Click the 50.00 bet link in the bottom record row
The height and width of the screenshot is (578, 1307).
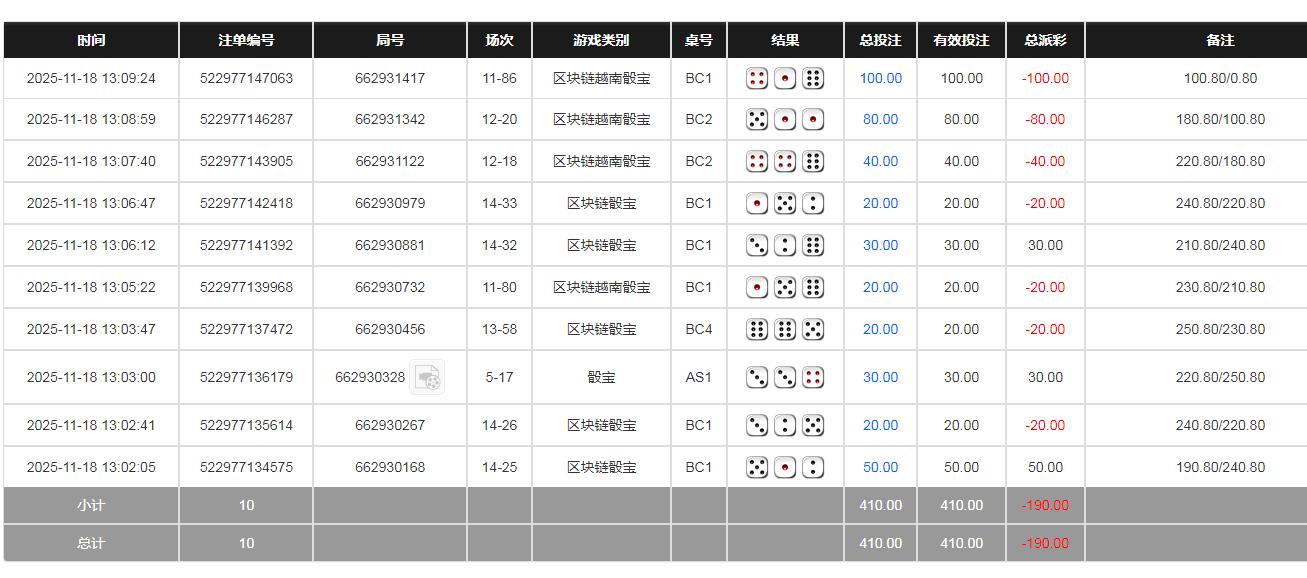pos(879,466)
